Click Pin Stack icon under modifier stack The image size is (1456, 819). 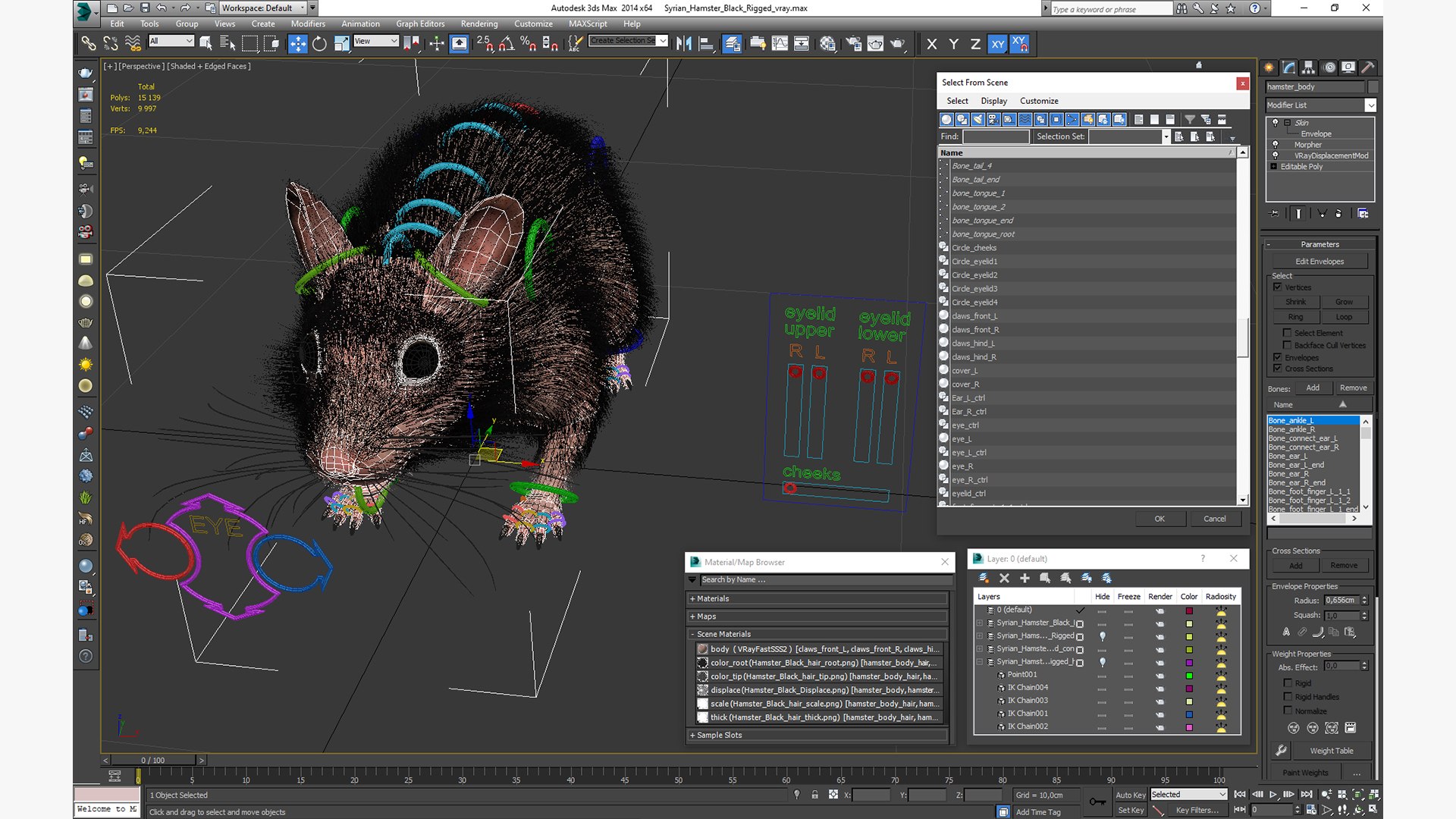pyautogui.click(x=1274, y=214)
